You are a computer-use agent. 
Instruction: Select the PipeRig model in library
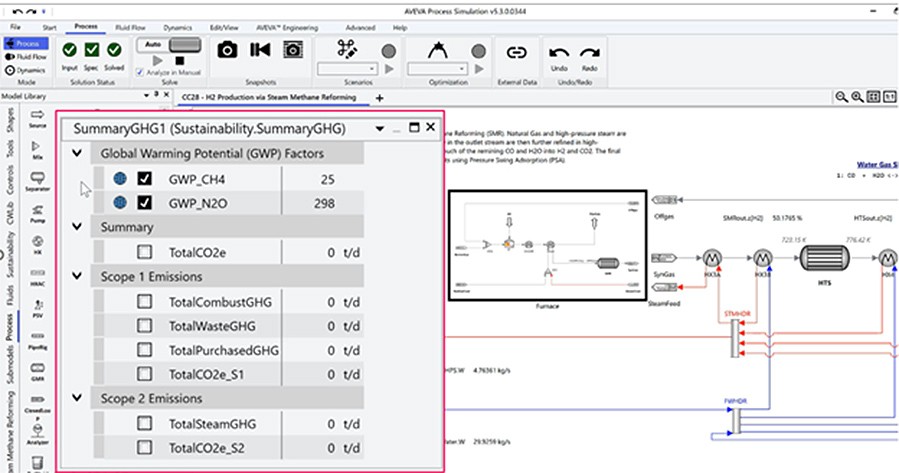37,340
